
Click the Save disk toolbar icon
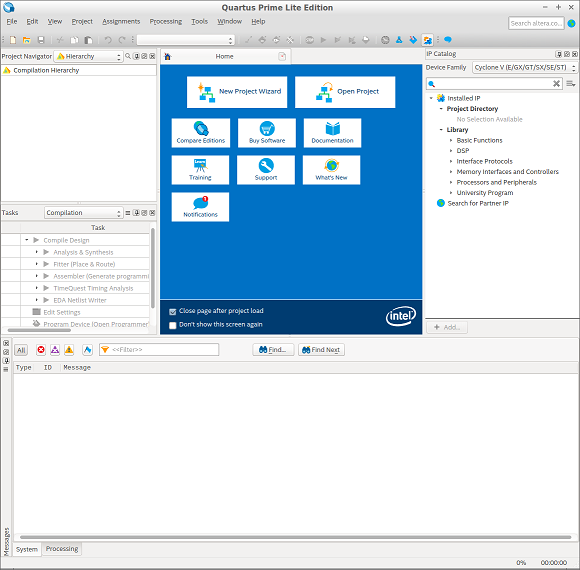[41, 40]
